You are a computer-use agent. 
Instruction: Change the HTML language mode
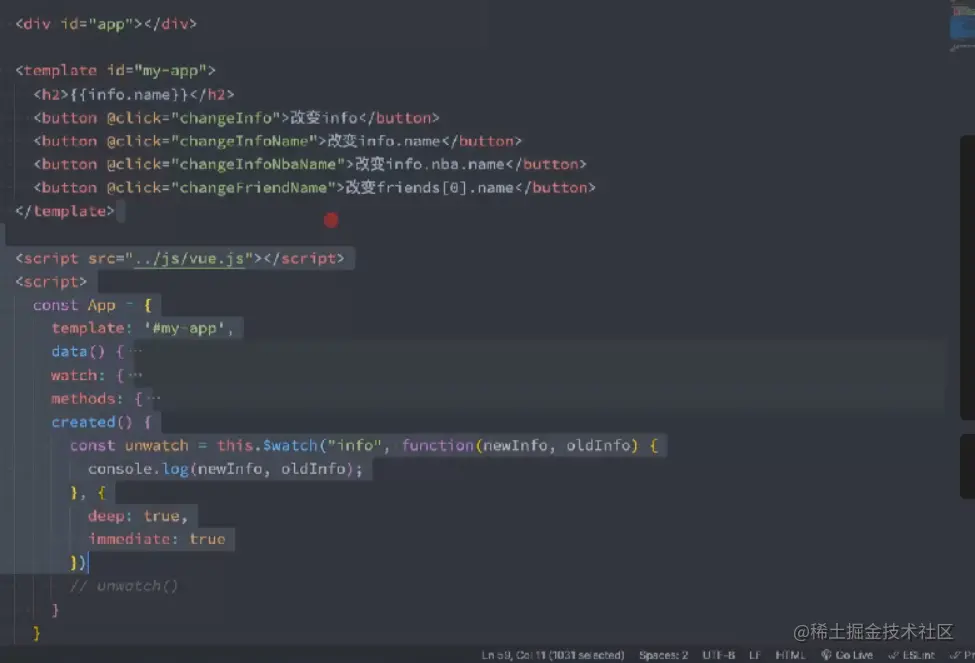point(790,655)
